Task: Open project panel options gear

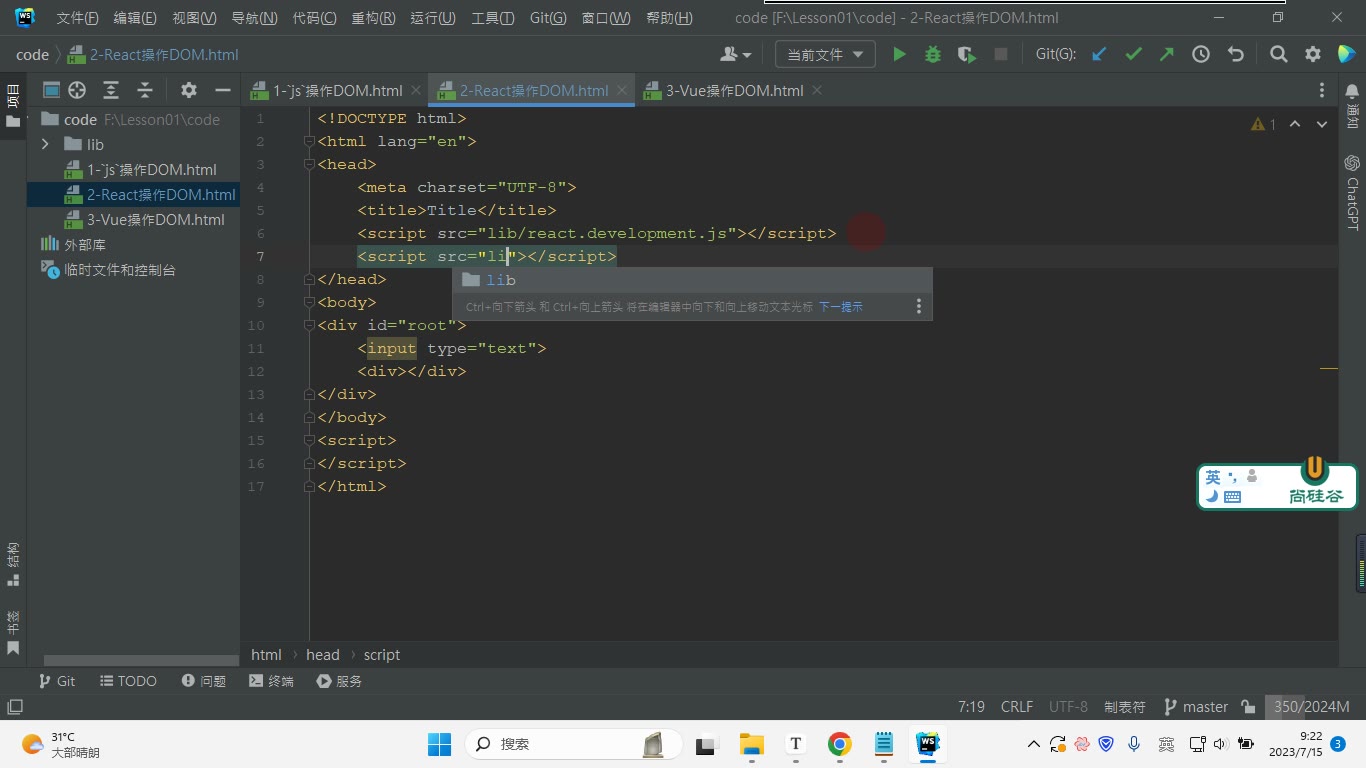Action: (189, 90)
